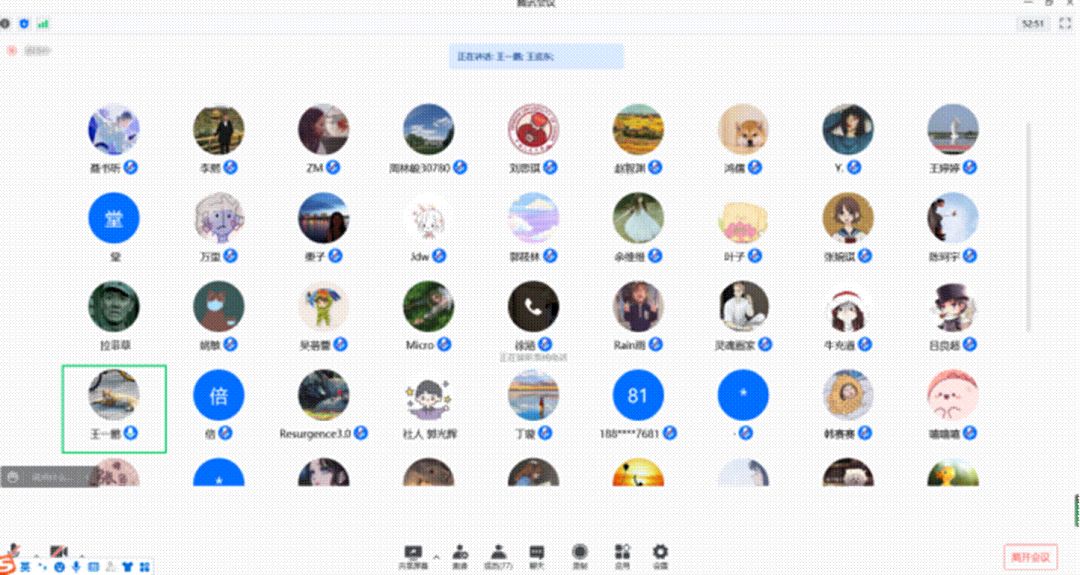
Task: Toggle fullscreen with top-right icon
Action: [1064, 23]
